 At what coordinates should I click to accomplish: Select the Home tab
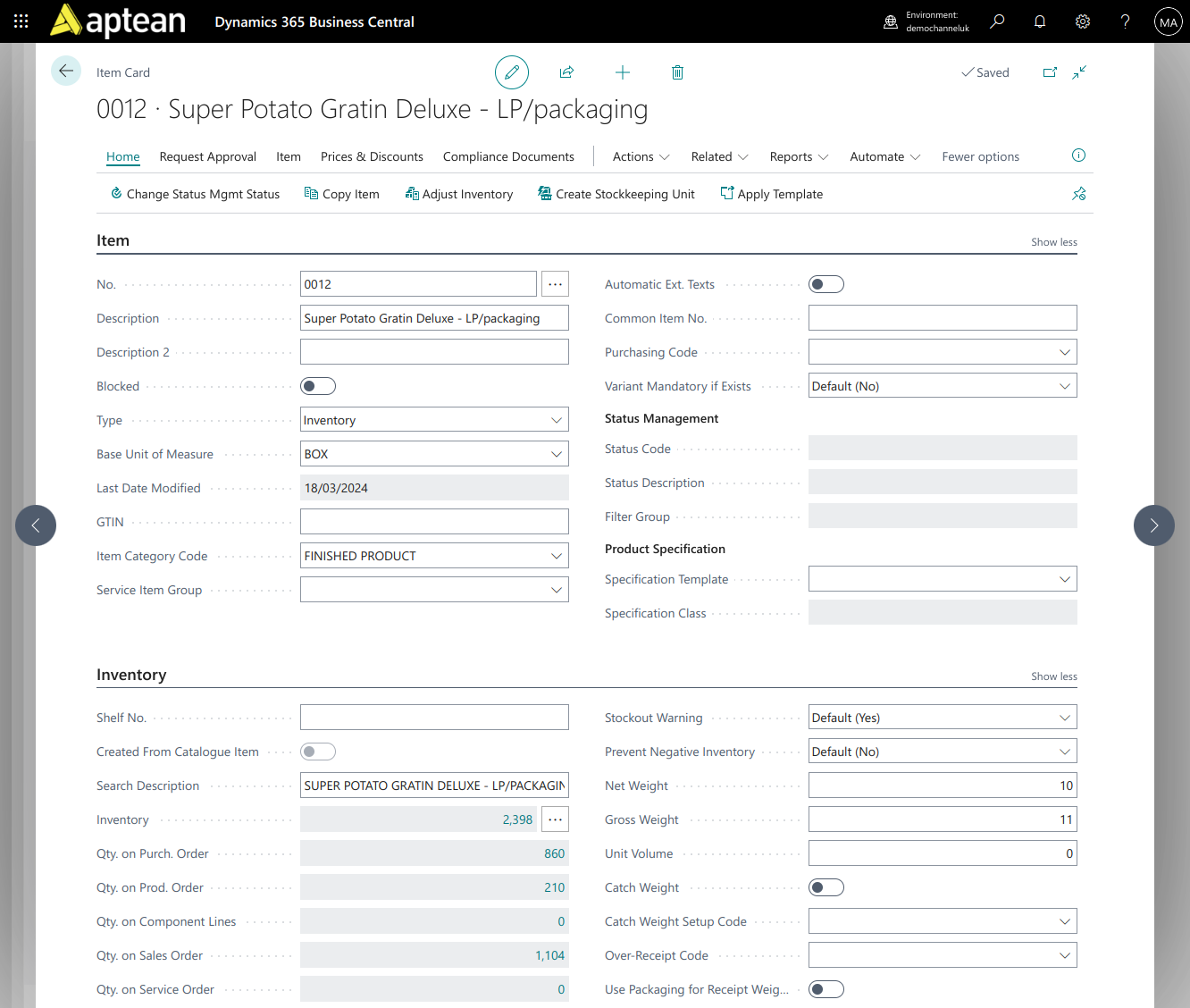tap(123, 156)
